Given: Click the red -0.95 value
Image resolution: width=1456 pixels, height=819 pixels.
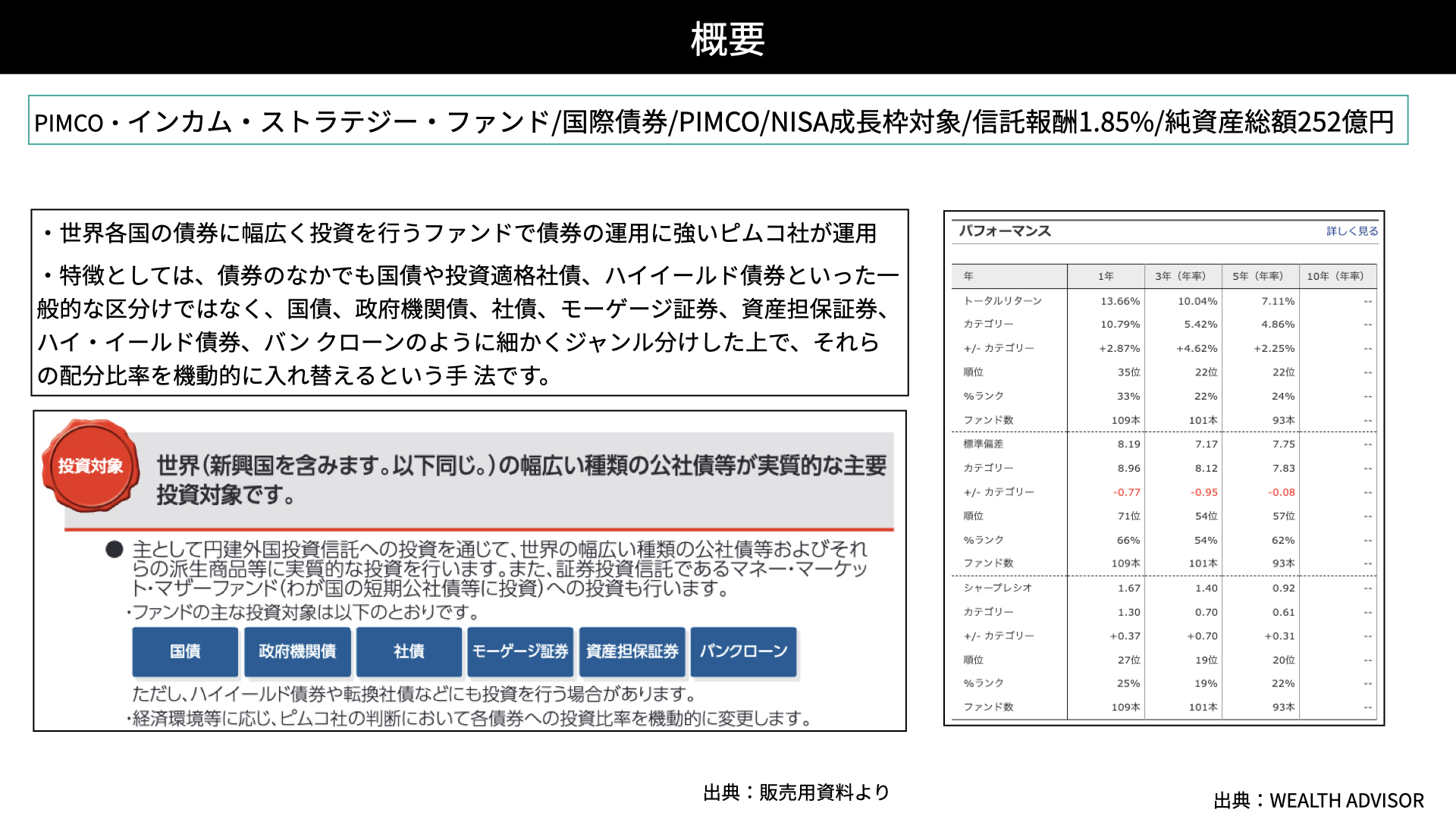Looking at the screenshot, I should click(x=1204, y=492).
